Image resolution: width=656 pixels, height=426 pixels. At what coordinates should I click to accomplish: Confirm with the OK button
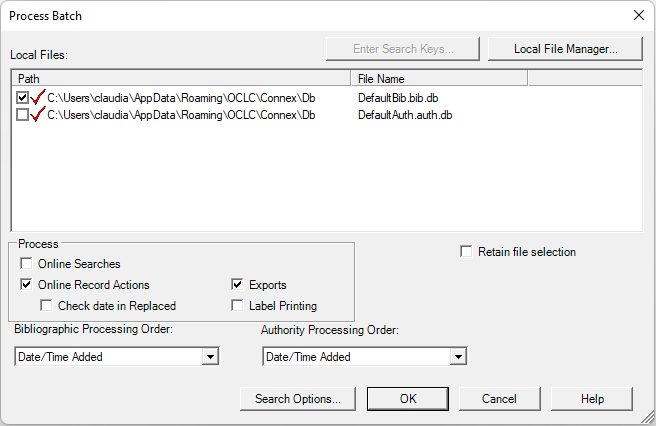(408, 399)
